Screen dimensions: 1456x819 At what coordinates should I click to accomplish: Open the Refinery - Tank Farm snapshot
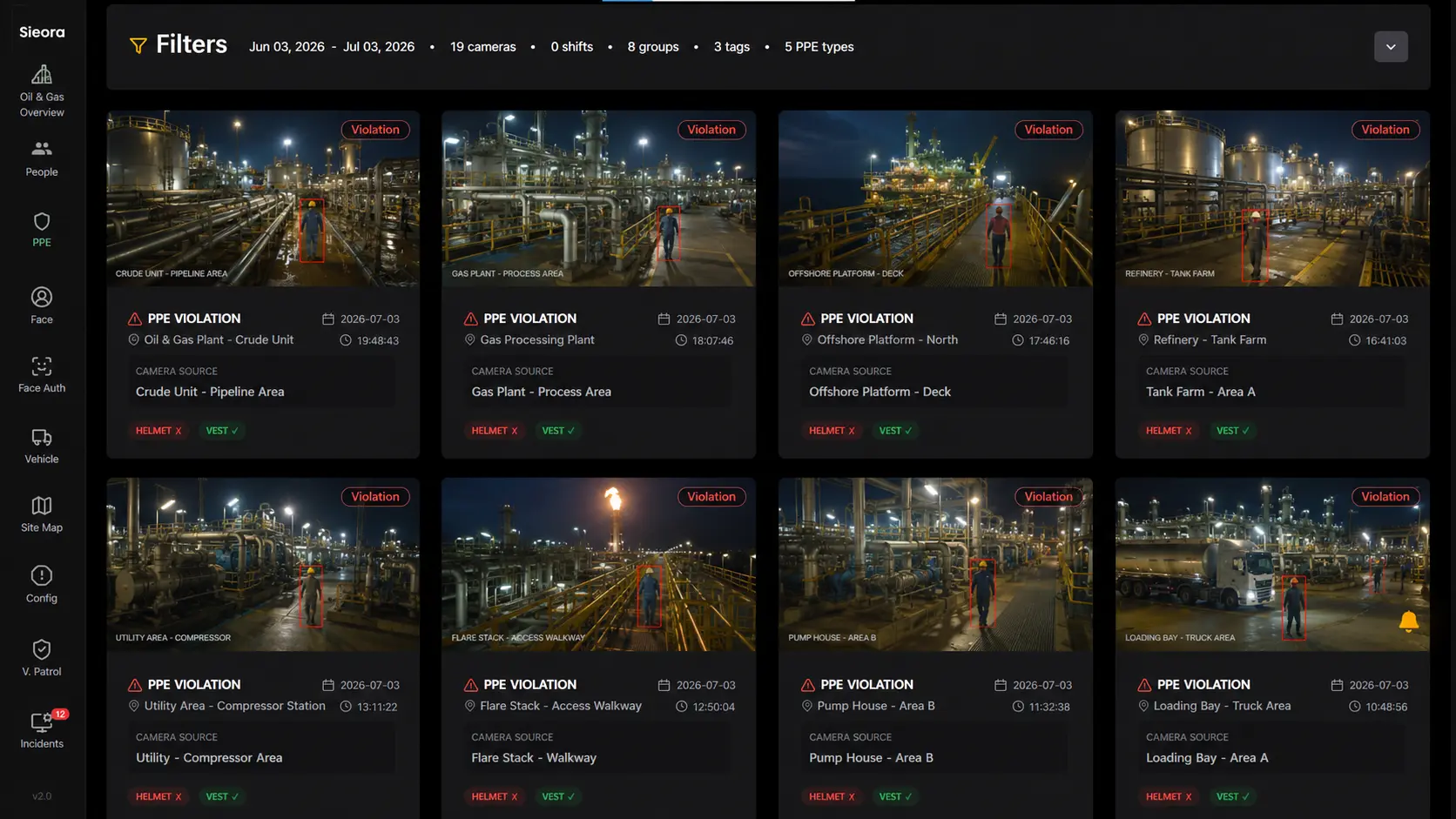1272,198
